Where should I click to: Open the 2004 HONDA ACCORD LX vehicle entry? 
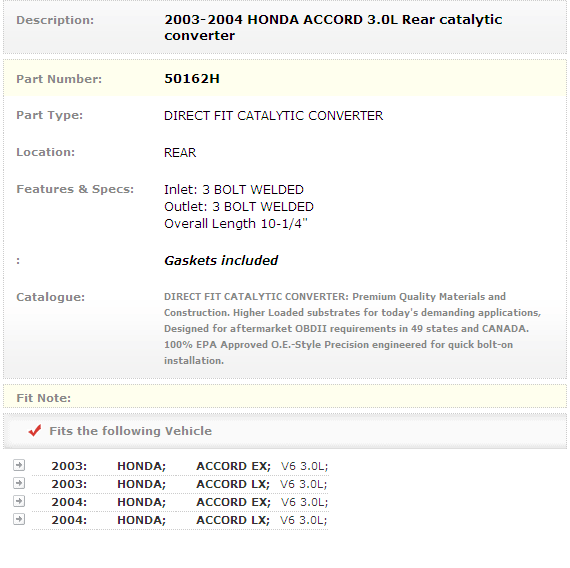[180, 520]
